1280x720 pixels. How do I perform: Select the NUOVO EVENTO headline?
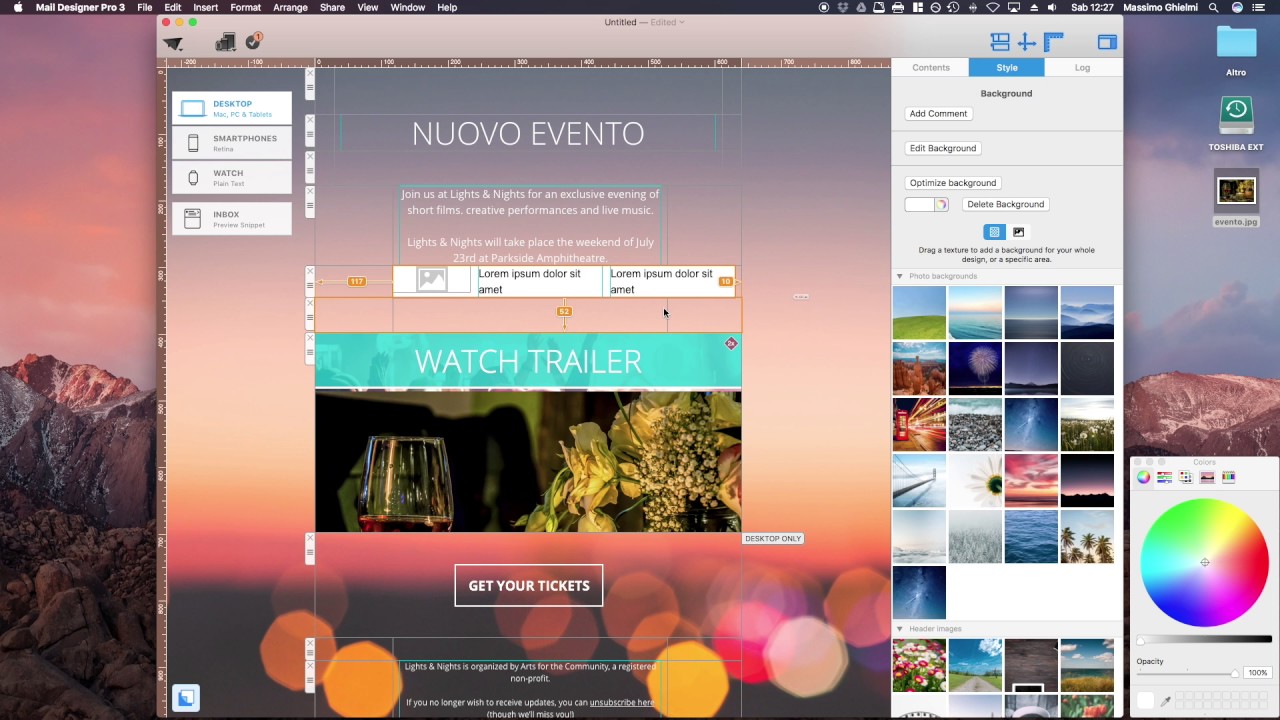[x=528, y=133]
